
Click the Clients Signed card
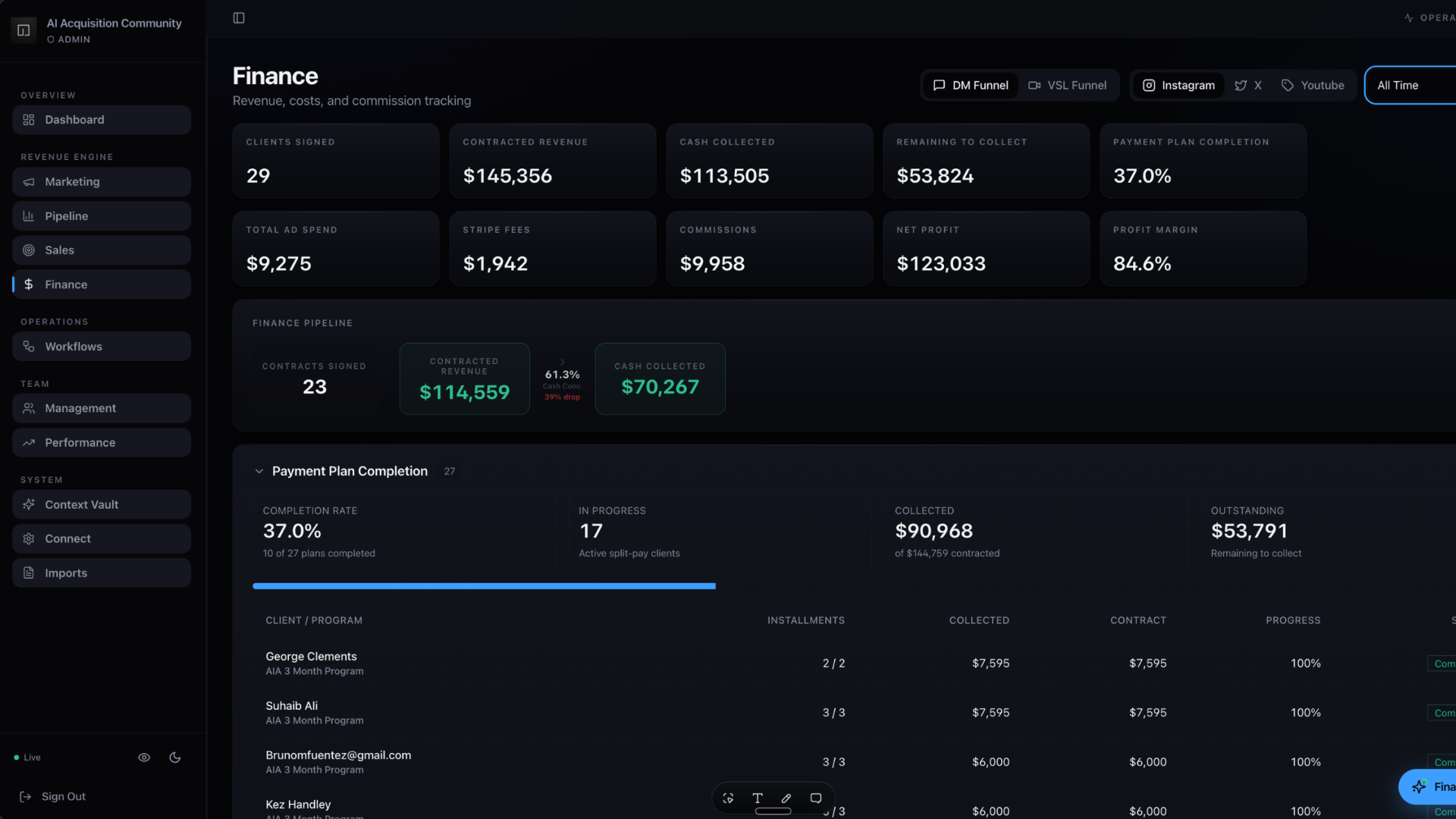pos(336,162)
